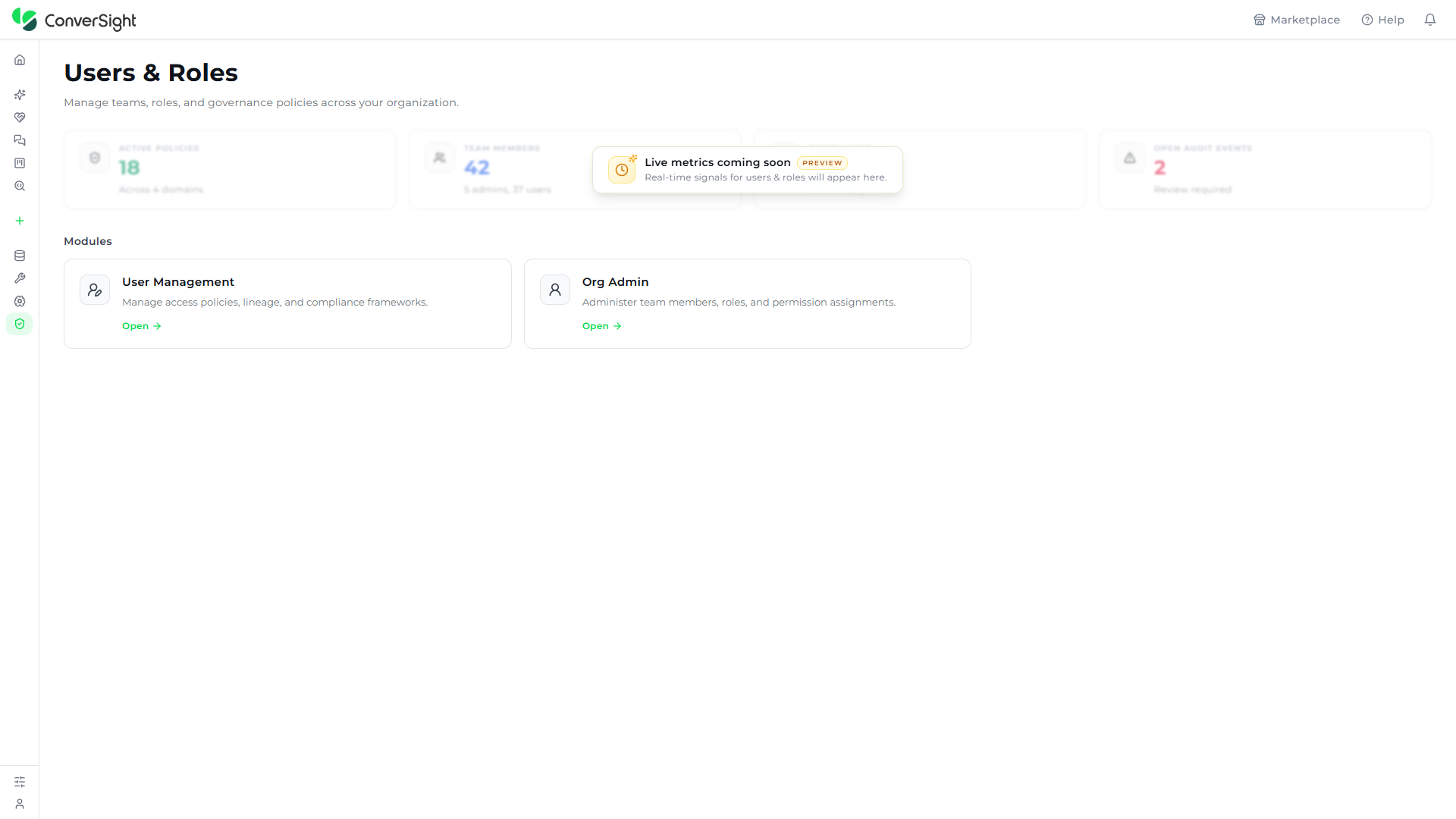Click the clock icon in the metrics banner
Viewport: 1456px width, 819px height.
coord(622,170)
